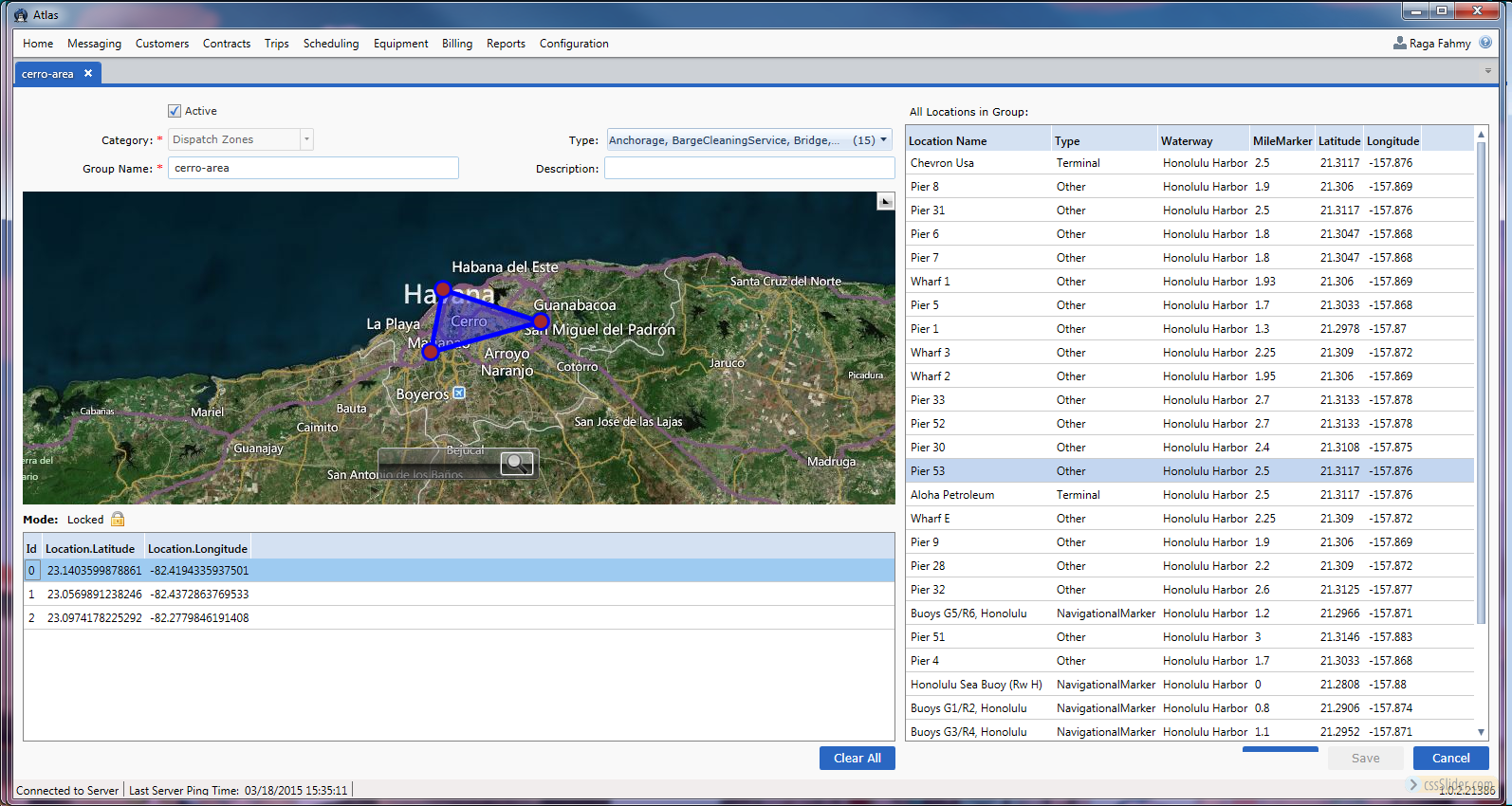Image resolution: width=1512 pixels, height=806 pixels.
Task: Select the Wharf 1 location row
Action: click(x=1189, y=282)
